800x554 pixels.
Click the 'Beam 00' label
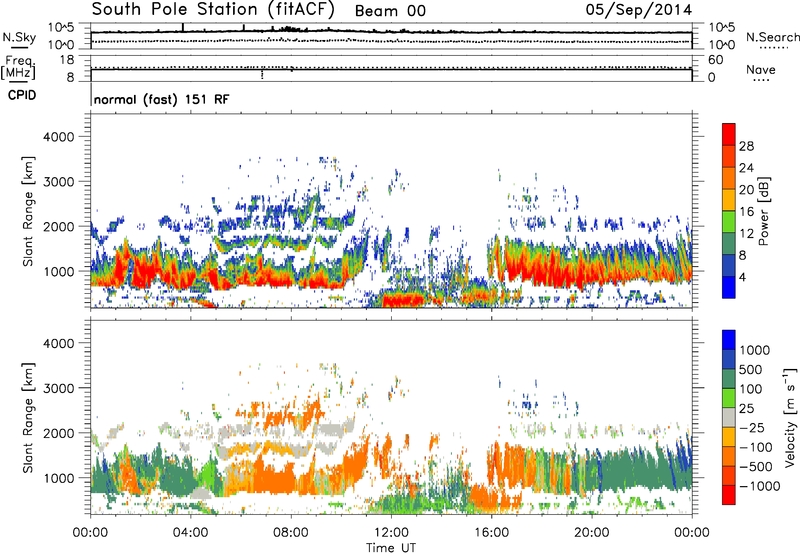[390, 11]
